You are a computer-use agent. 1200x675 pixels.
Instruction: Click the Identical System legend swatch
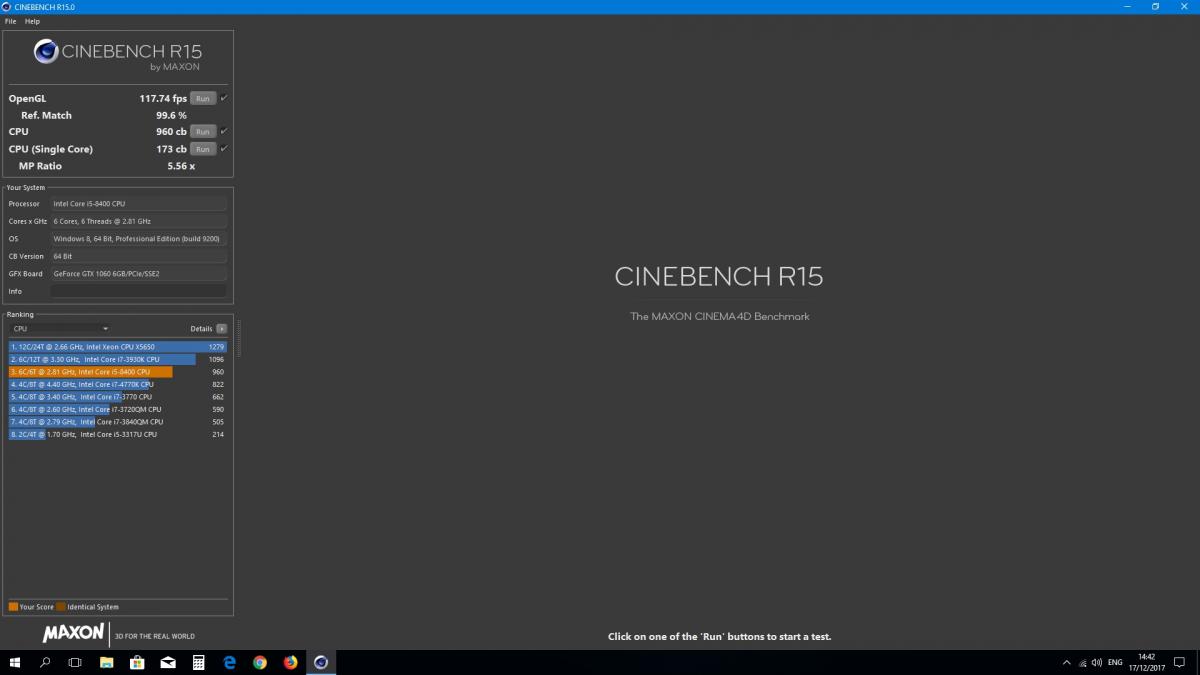pos(61,606)
